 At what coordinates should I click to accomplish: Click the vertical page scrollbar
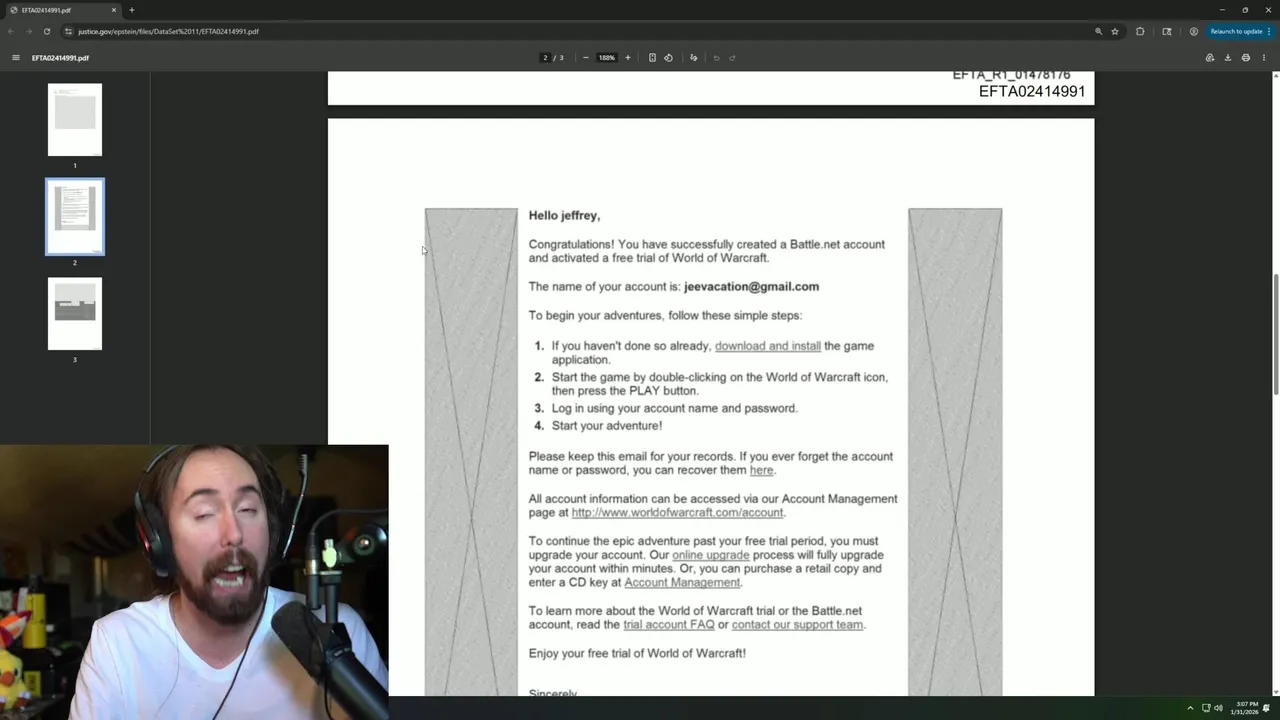click(x=1275, y=335)
